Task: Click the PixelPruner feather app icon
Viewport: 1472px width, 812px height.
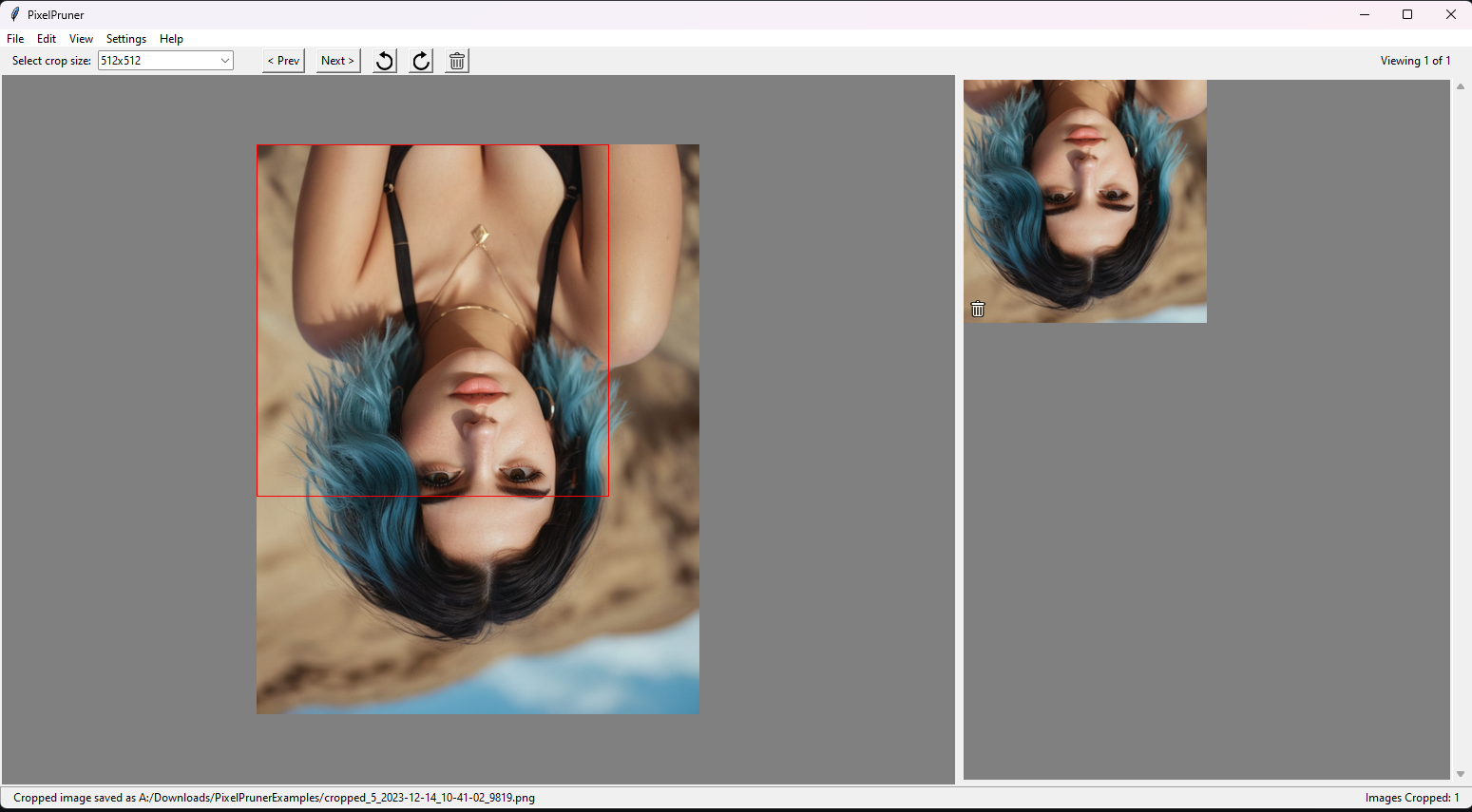Action: coord(14,14)
